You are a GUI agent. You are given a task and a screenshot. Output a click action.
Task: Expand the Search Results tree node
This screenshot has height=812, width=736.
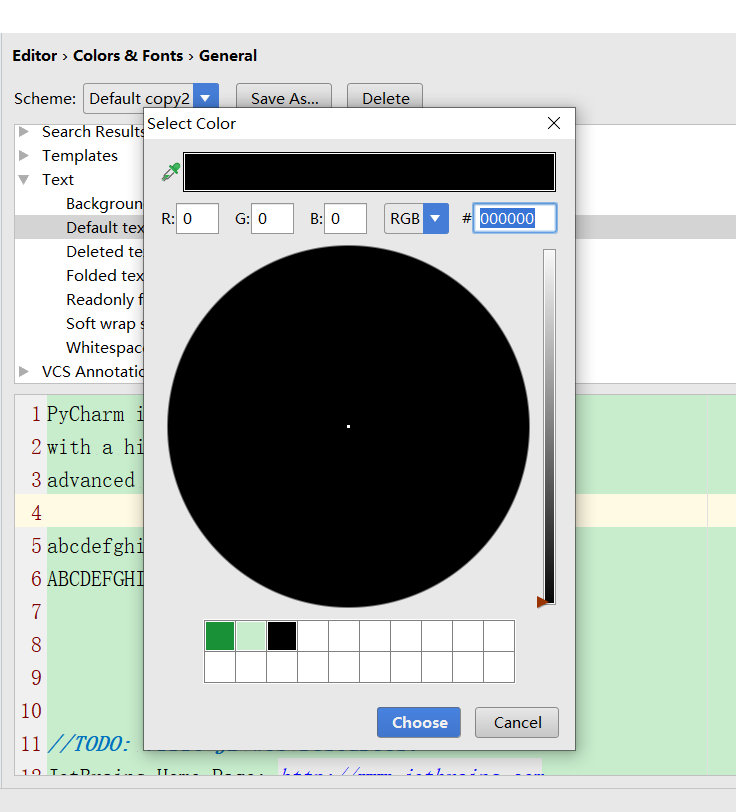(x=23, y=132)
